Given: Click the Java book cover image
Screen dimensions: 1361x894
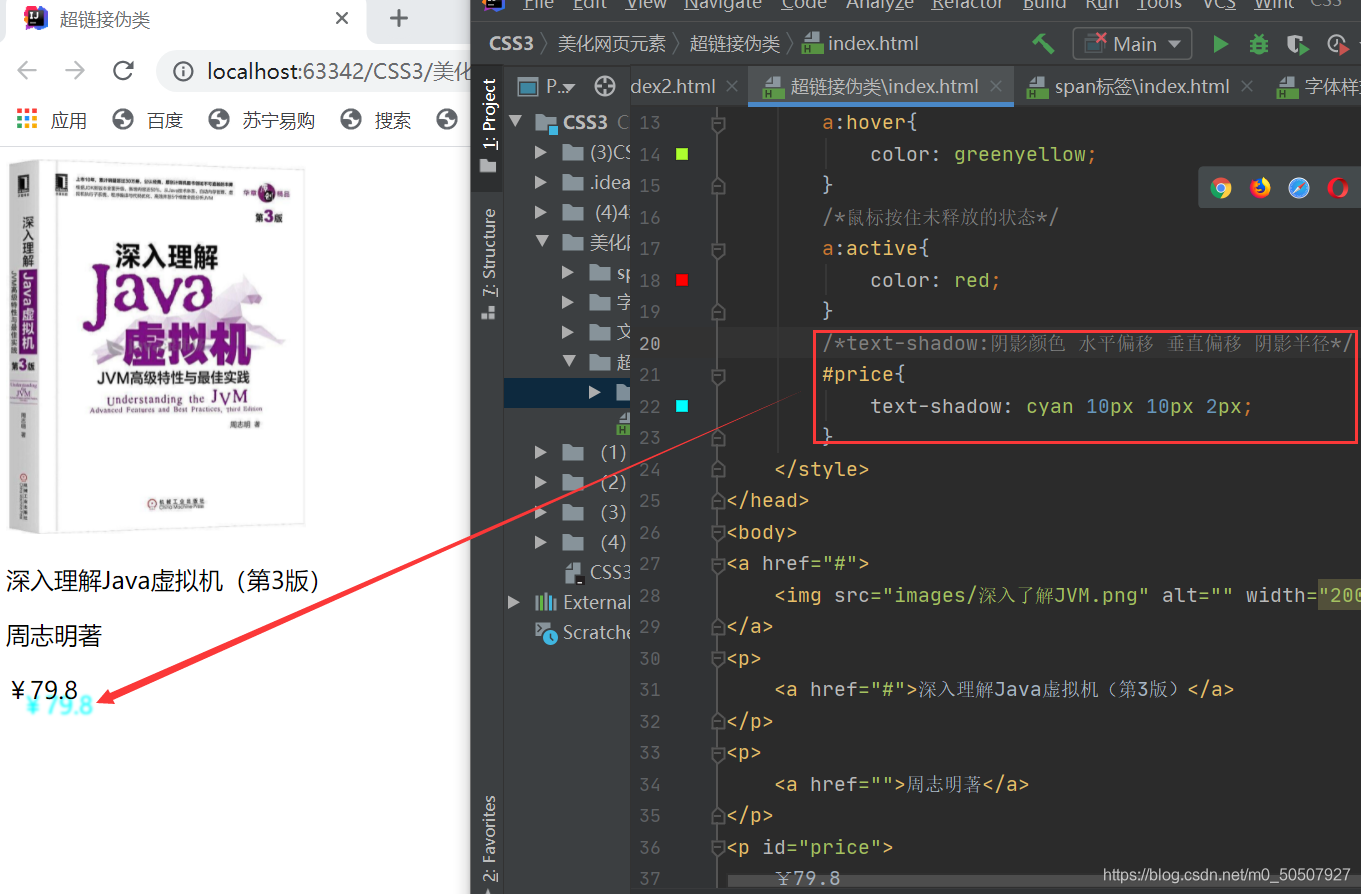Looking at the screenshot, I should pos(157,345).
